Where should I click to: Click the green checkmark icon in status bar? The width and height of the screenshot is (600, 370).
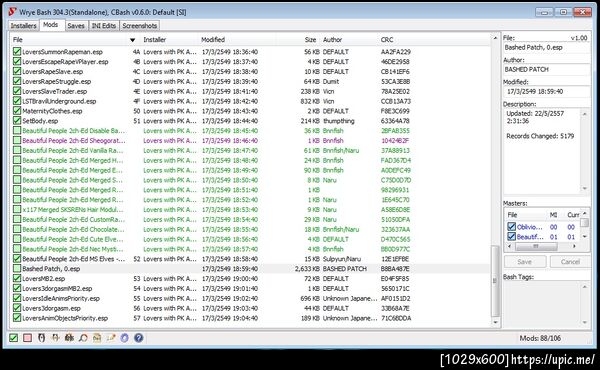tap(13, 338)
